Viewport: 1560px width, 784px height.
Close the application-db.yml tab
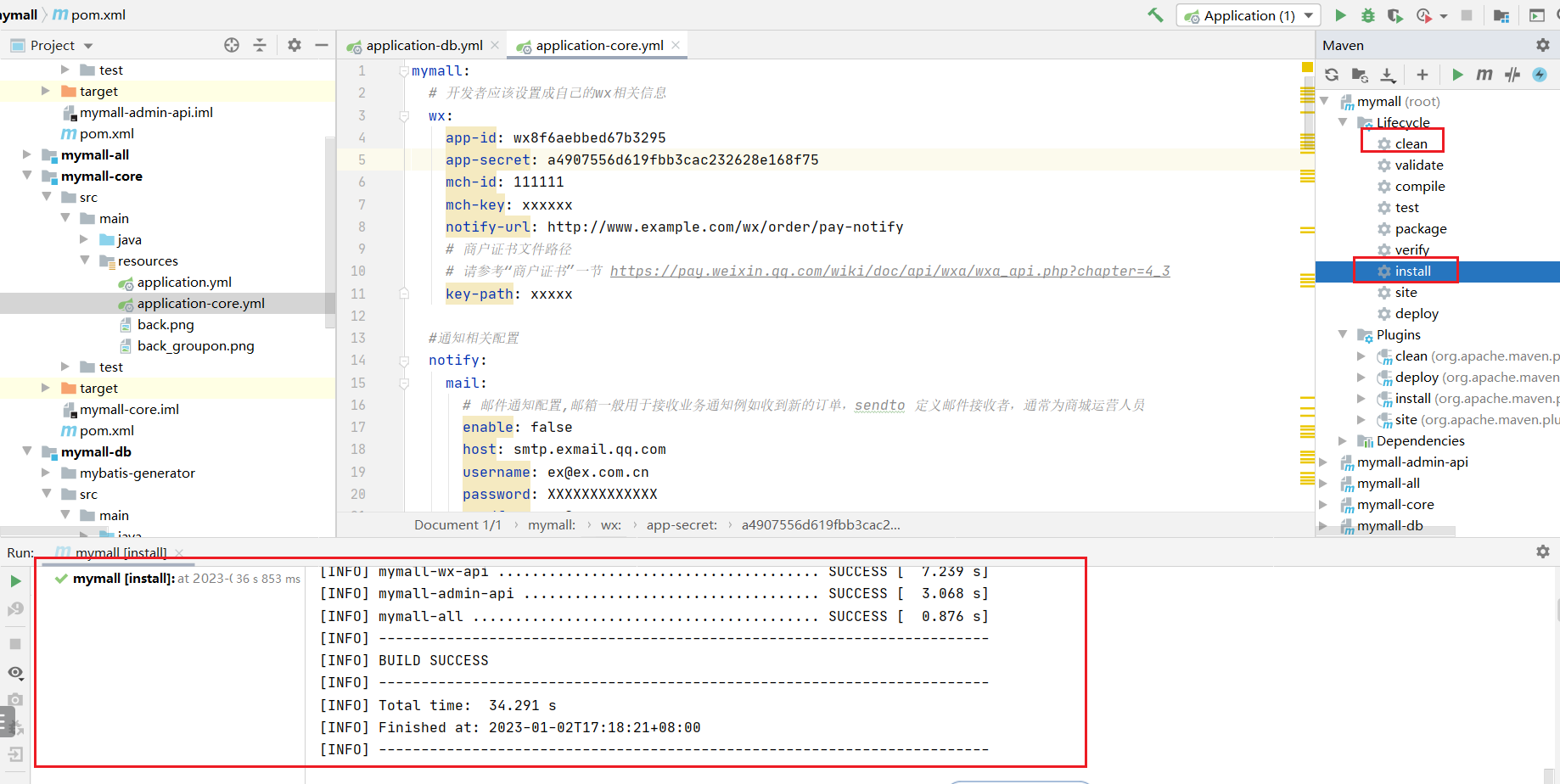tap(495, 45)
